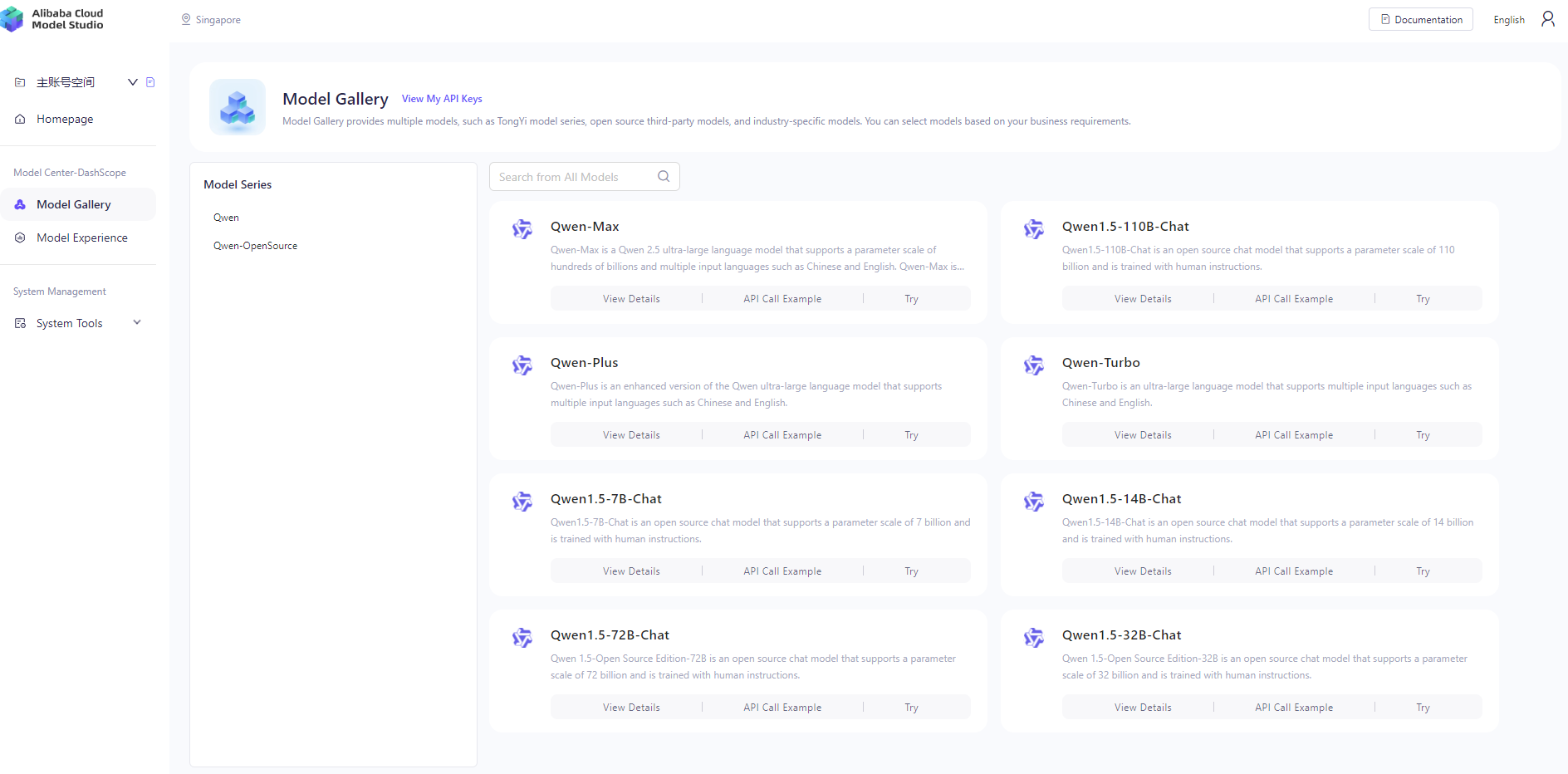Expand the 主账号空间 workspace dropdown chevron

(x=132, y=82)
